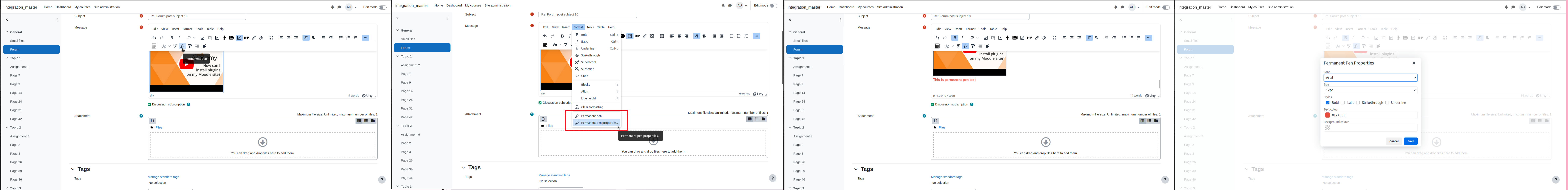Expand Align submenu in Format menu
Screen dimensions: 1568x190
pyautogui.click(x=597, y=92)
